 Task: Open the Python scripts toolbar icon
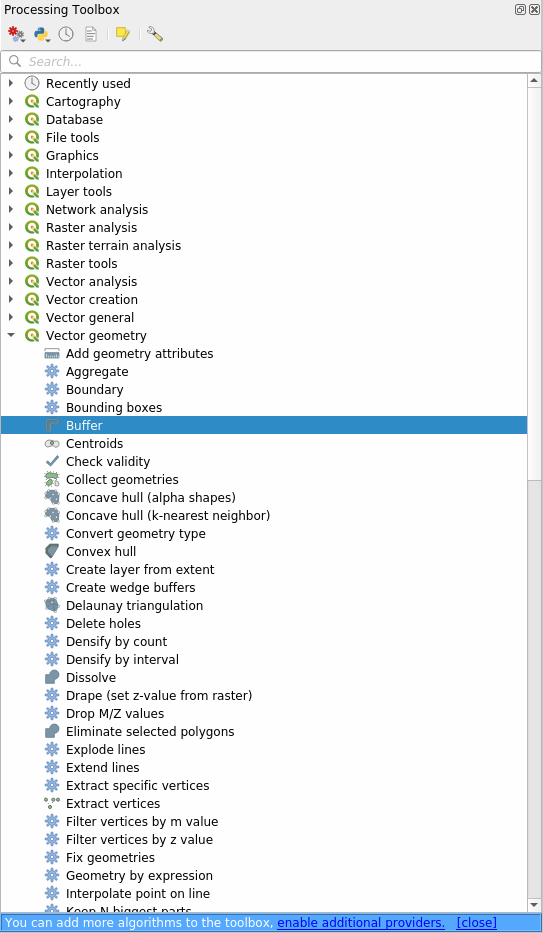pos(42,34)
